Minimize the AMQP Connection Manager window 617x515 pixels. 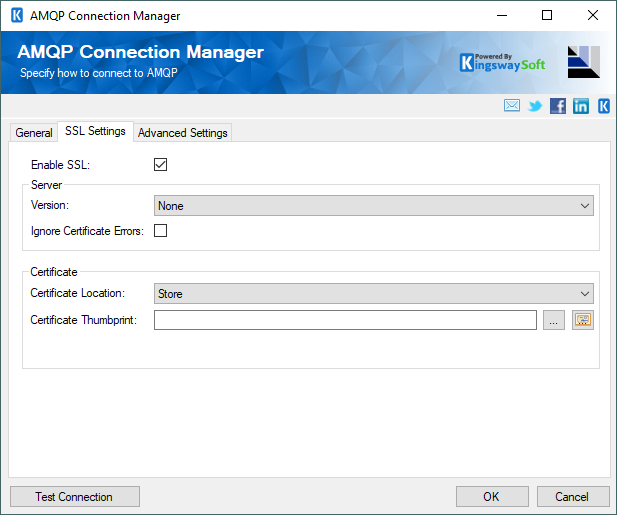pos(502,16)
